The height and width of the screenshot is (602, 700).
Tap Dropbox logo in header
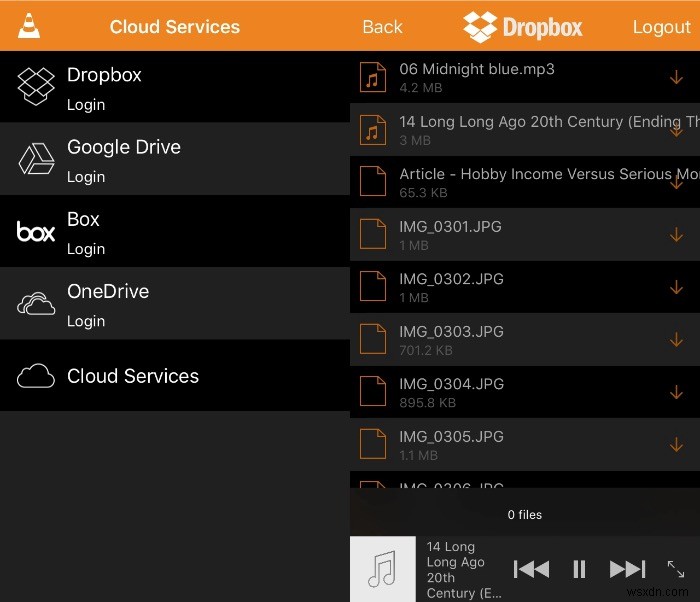(x=523, y=27)
